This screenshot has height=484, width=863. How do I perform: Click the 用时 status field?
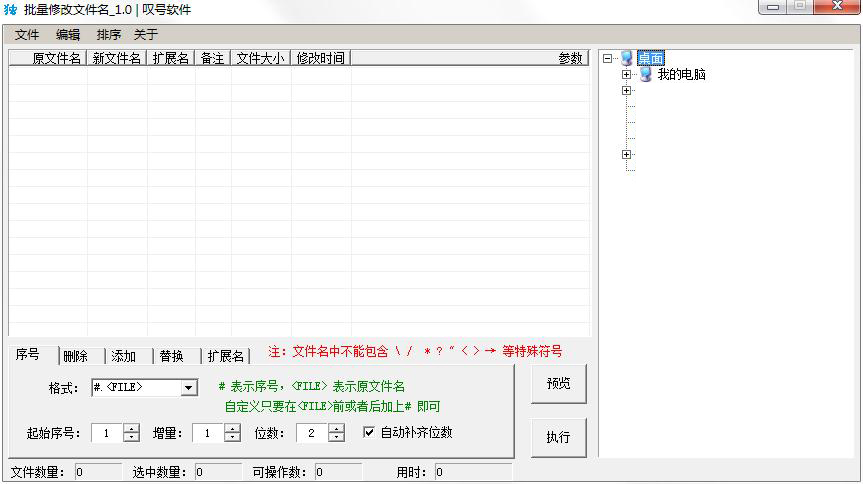tap(473, 472)
